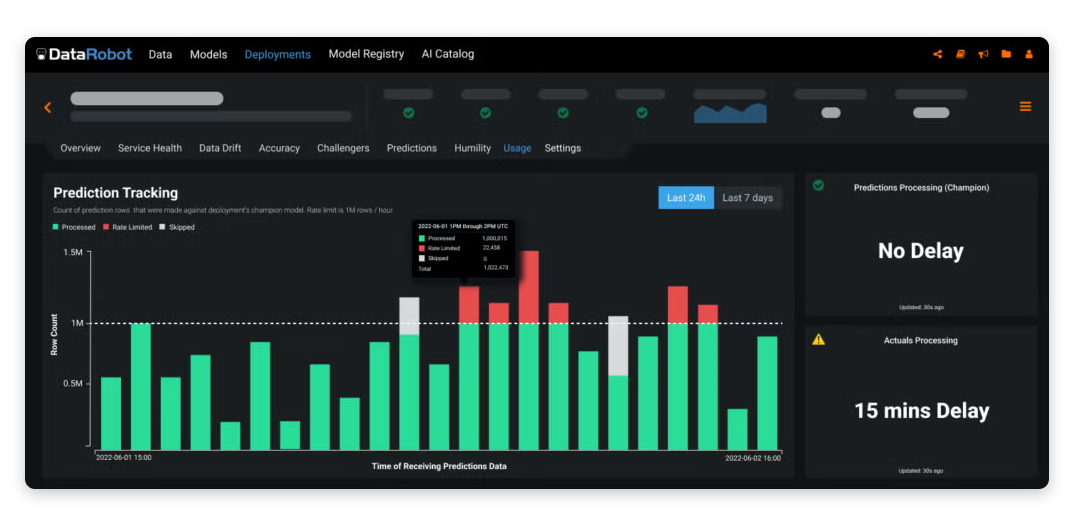
Task: Switch to the Data Drift tab
Action: (220, 148)
